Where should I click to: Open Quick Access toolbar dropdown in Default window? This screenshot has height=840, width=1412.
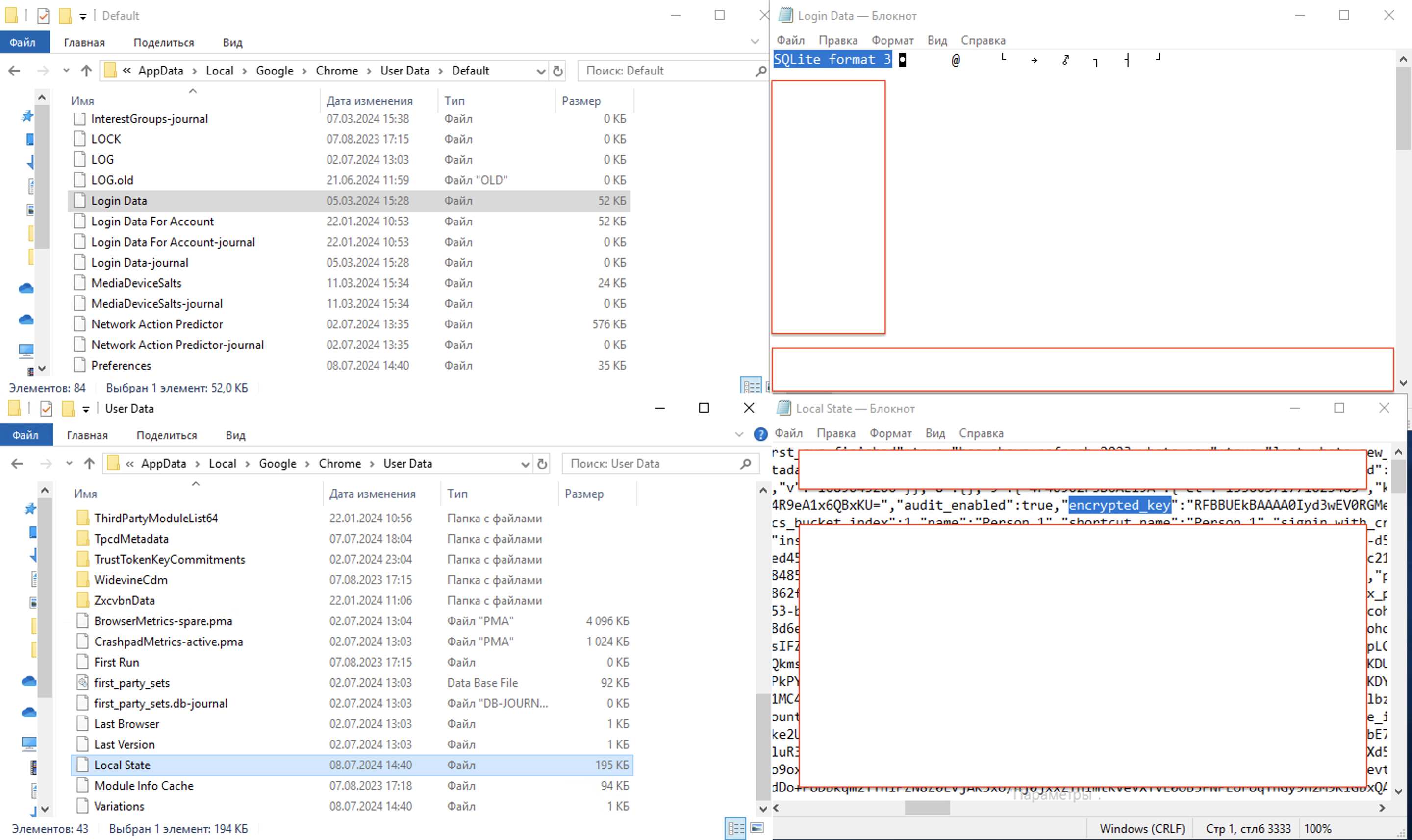(83, 16)
